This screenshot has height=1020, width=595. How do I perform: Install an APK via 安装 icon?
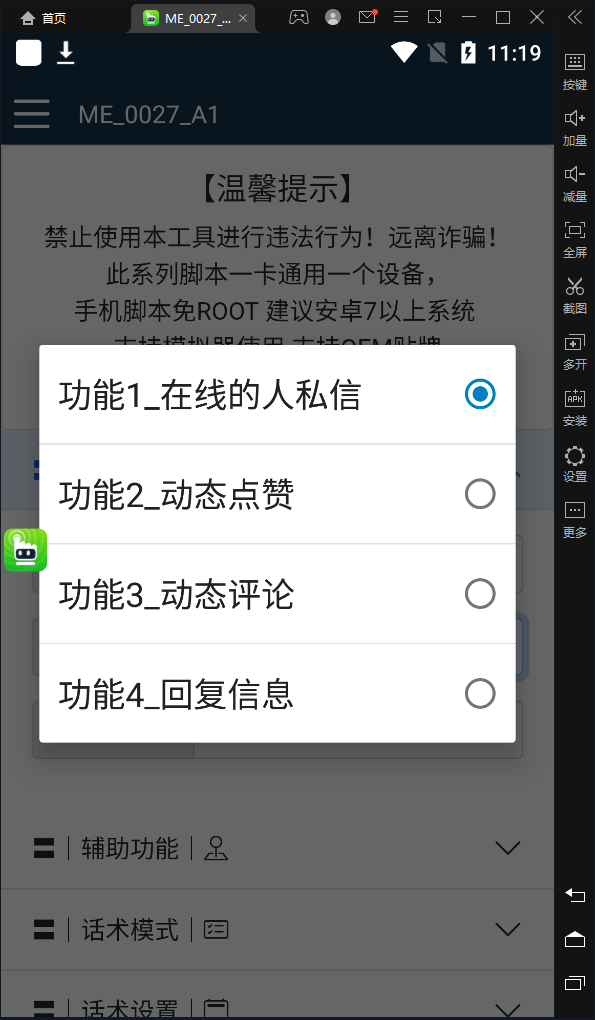(x=575, y=407)
